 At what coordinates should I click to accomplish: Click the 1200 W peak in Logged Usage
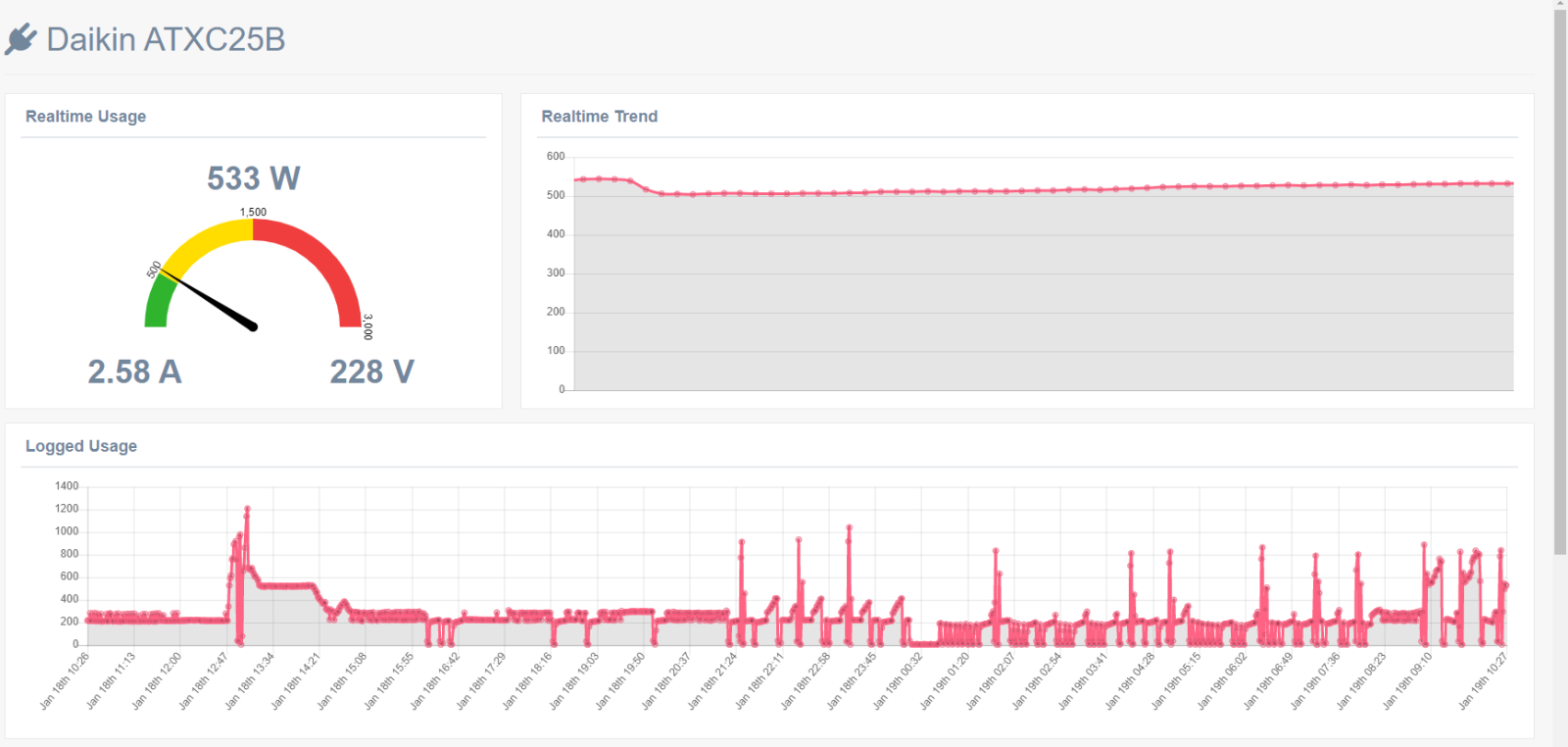point(247,509)
